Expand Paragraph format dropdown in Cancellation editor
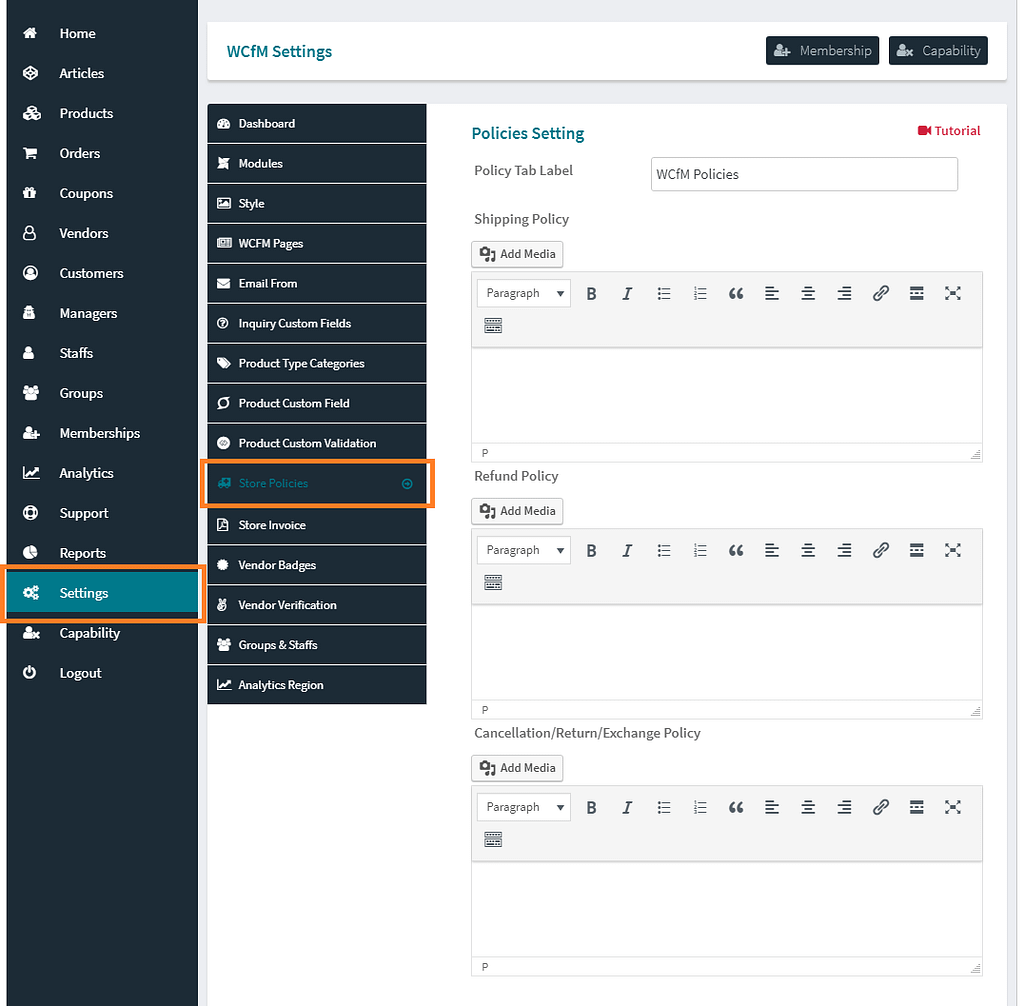1024x1006 pixels. point(524,807)
